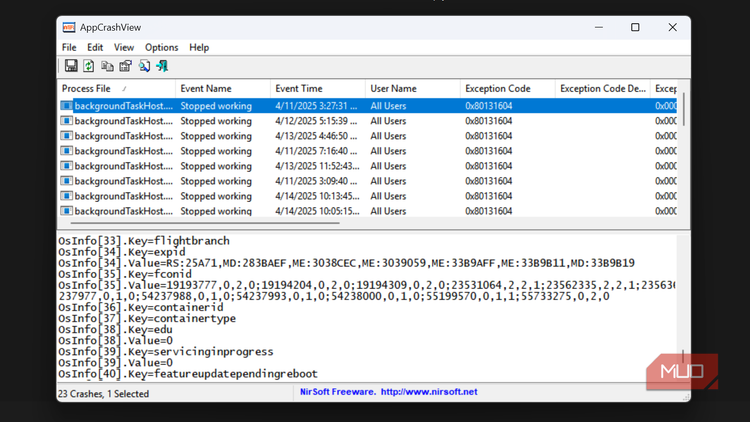Image resolution: width=750 pixels, height=422 pixels.
Task: Click process icon of the 4/11/2025 3:09:40 row
Action: (66, 181)
